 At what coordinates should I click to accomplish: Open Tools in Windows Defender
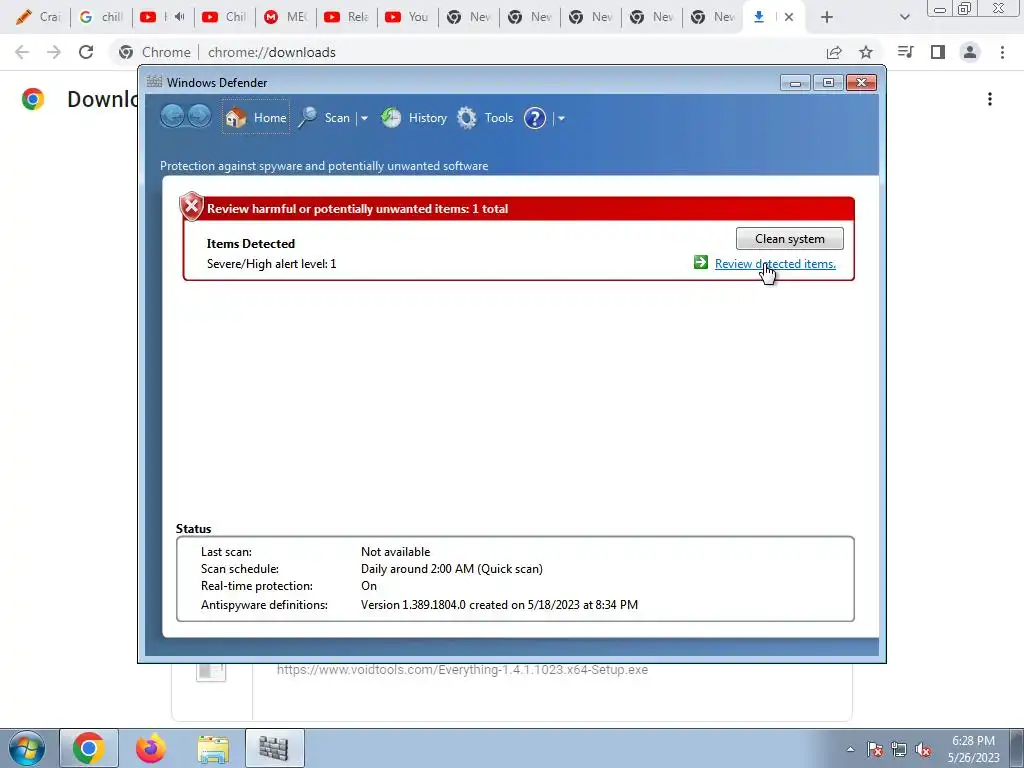[x=485, y=118]
